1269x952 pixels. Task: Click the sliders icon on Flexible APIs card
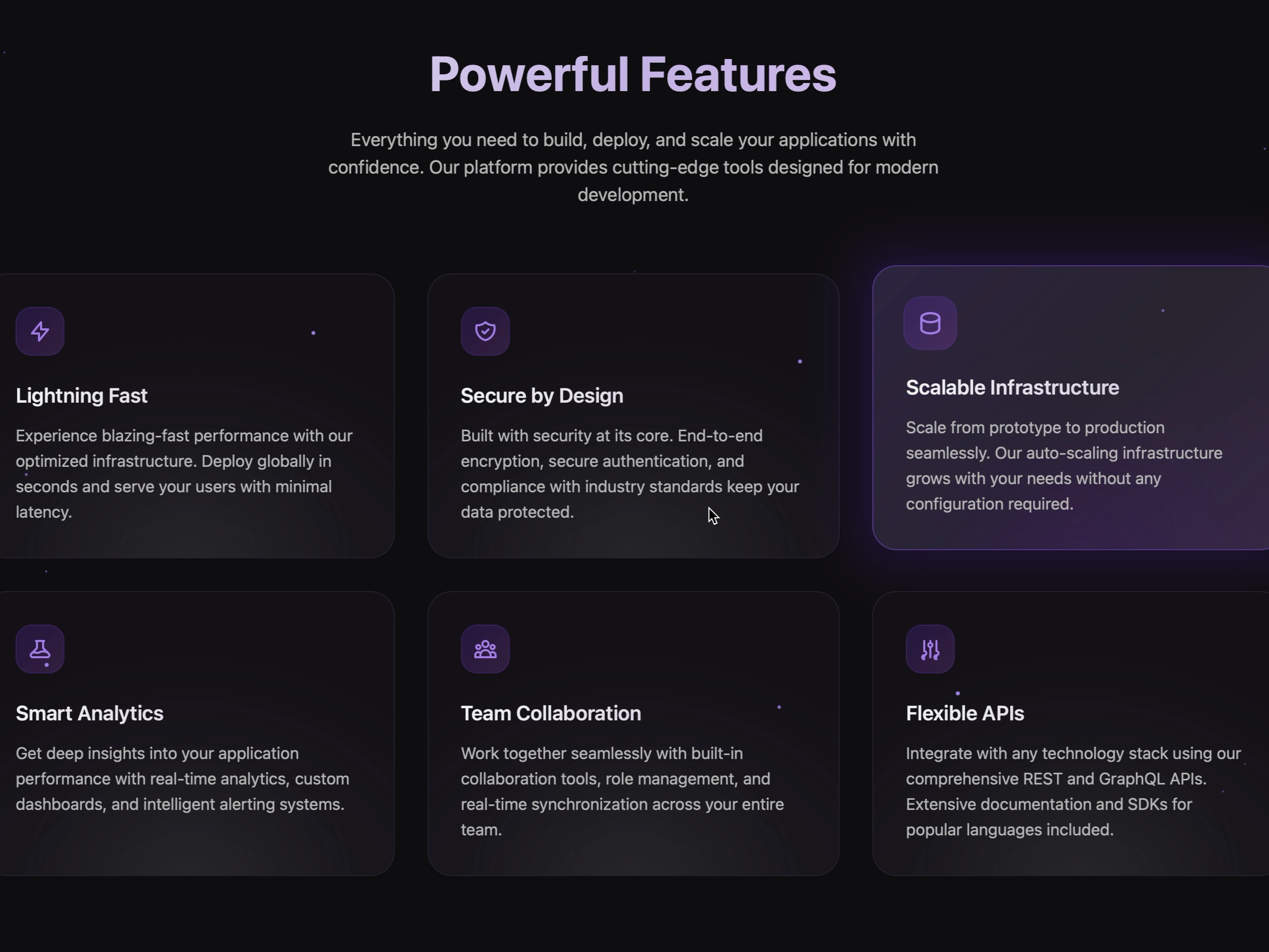pos(929,649)
